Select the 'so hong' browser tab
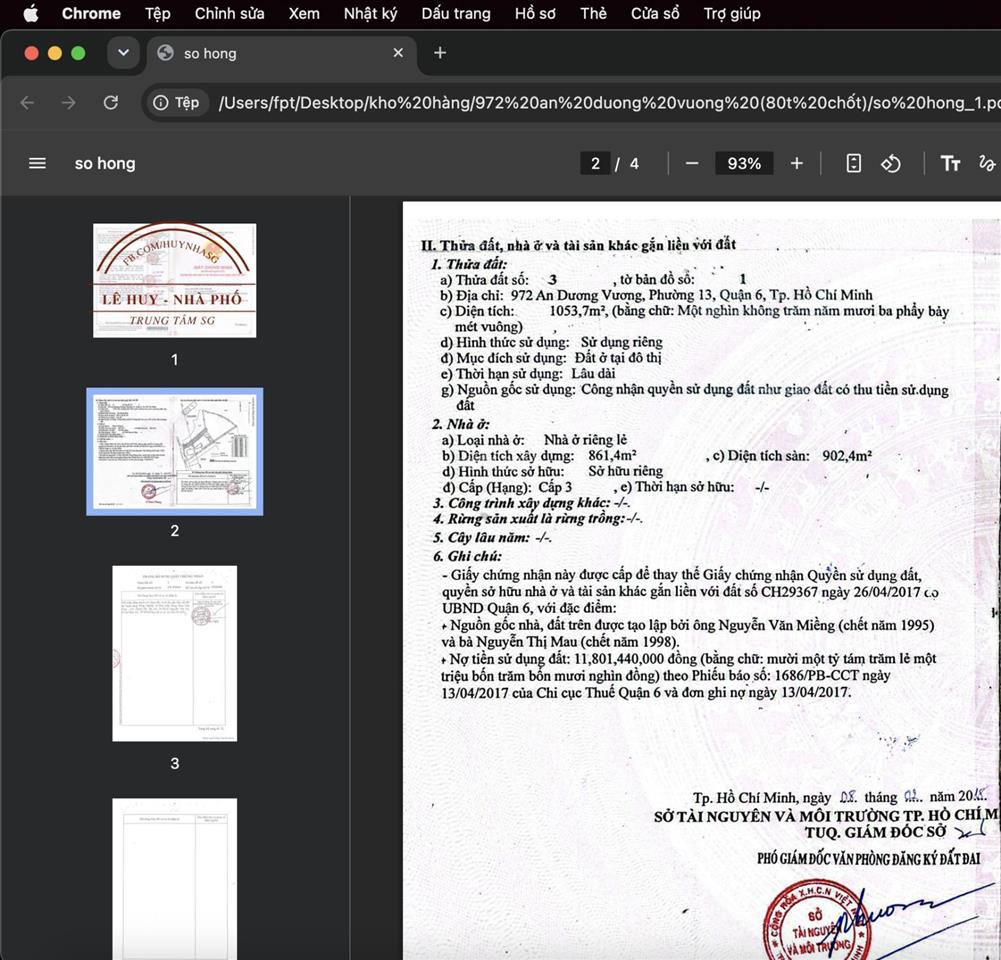Viewport: 1001px width, 960px height. tap(282, 54)
